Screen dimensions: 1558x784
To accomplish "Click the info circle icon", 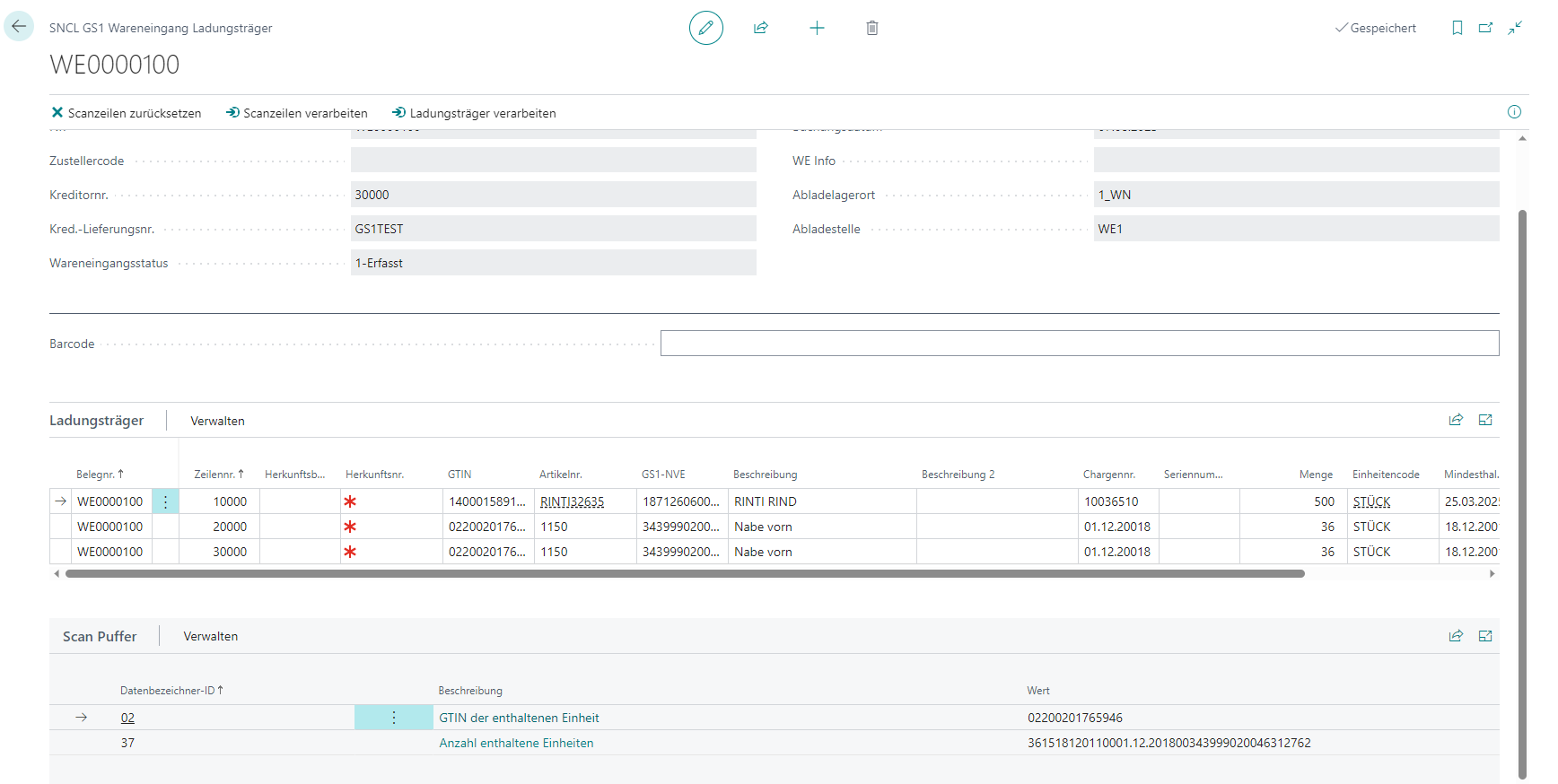I will 1514,112.
